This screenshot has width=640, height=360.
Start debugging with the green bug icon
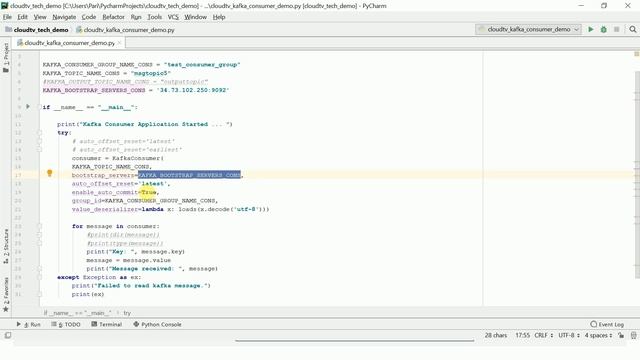tap(604, 29)
